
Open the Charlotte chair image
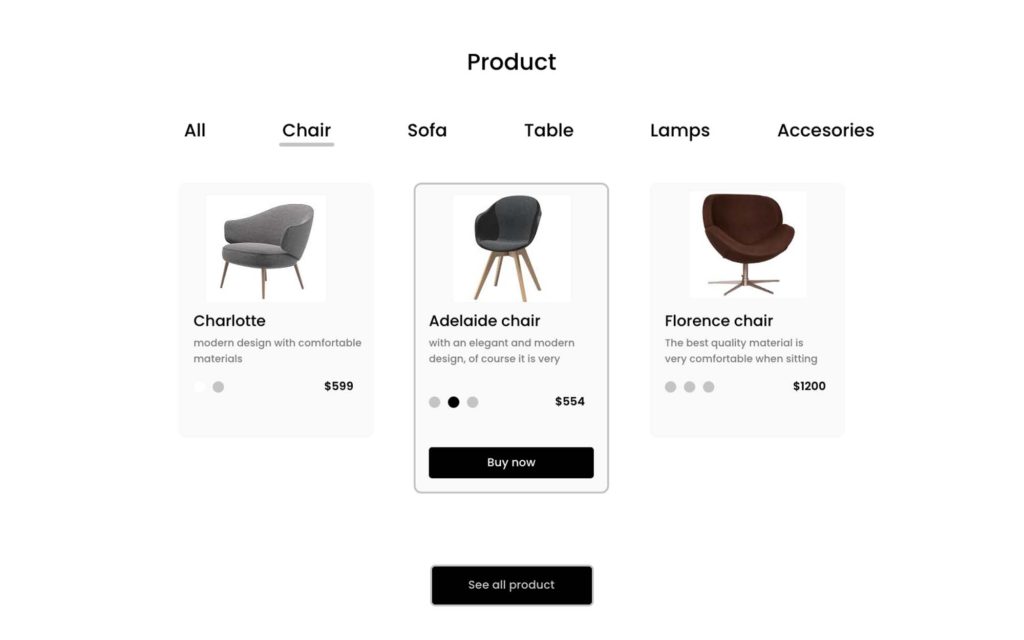pos(266,248)
